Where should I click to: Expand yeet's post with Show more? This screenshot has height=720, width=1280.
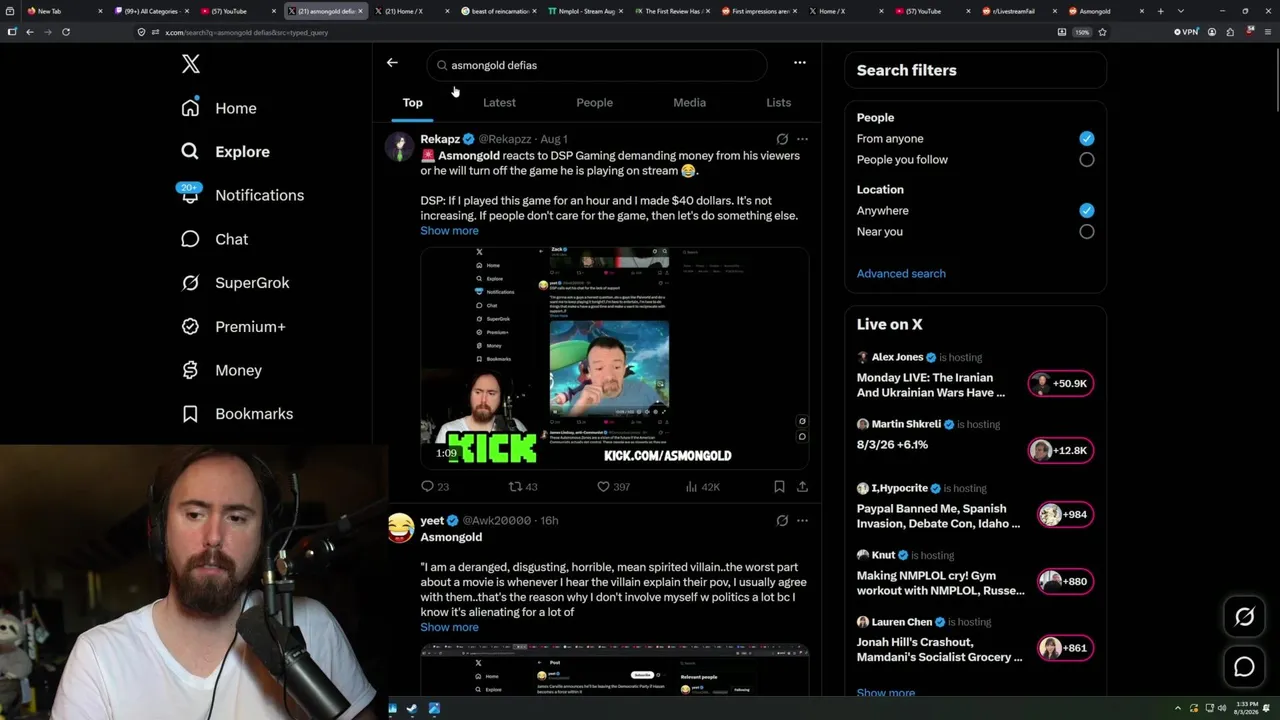tap(449, 628)
